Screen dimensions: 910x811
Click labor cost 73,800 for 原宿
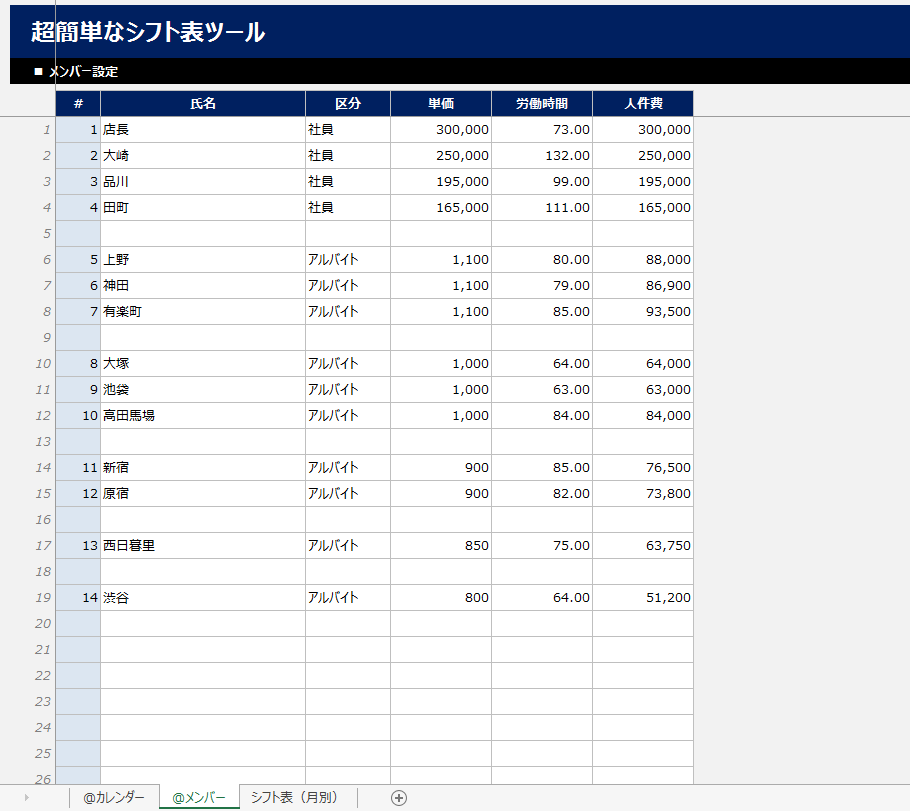(x=643, y=493)
